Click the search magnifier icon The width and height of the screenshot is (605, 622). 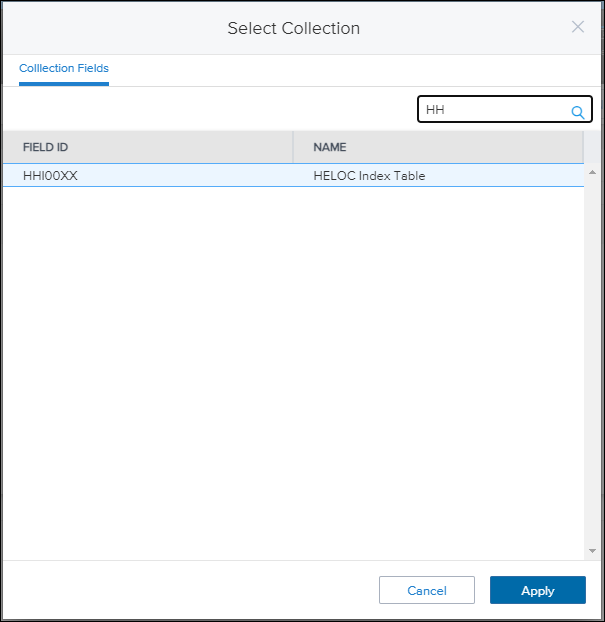point(578,112)
